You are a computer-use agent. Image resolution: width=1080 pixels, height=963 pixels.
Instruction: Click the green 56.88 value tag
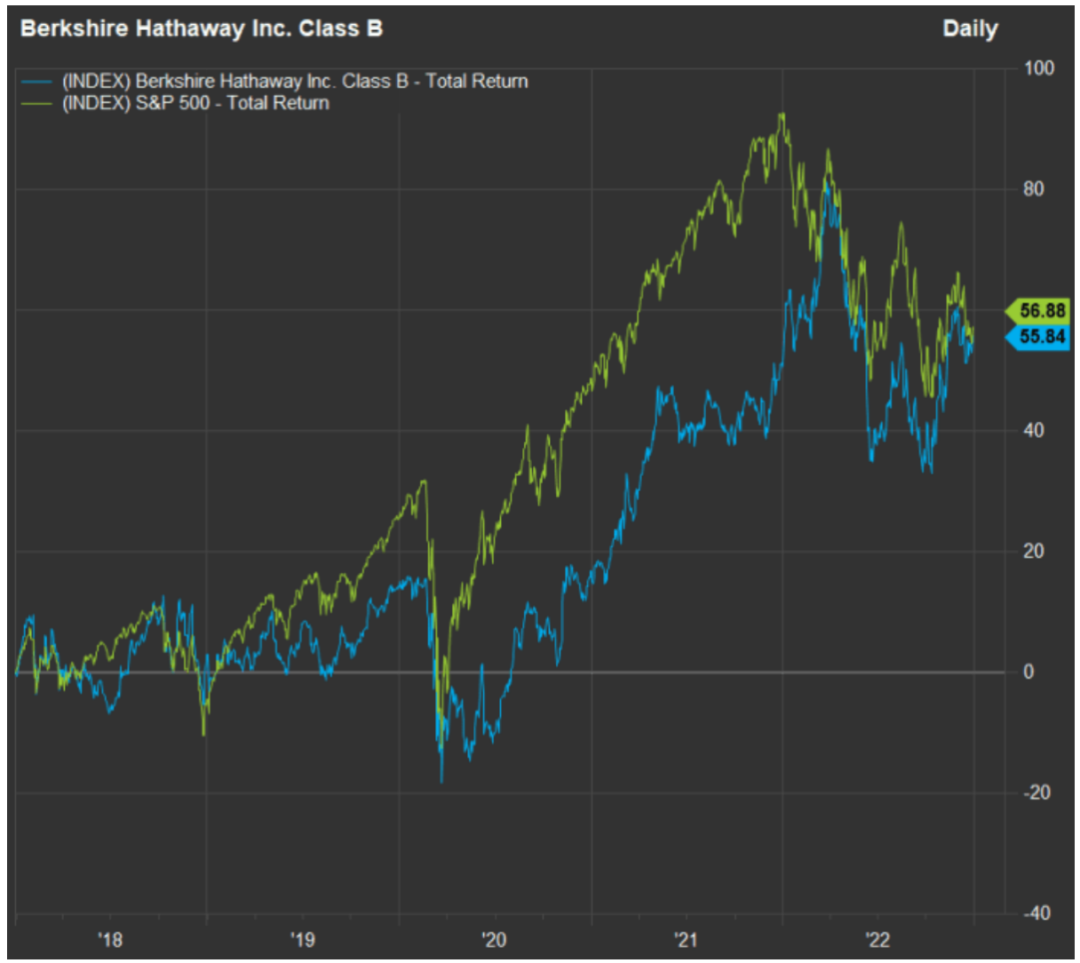pos(1038,311)
